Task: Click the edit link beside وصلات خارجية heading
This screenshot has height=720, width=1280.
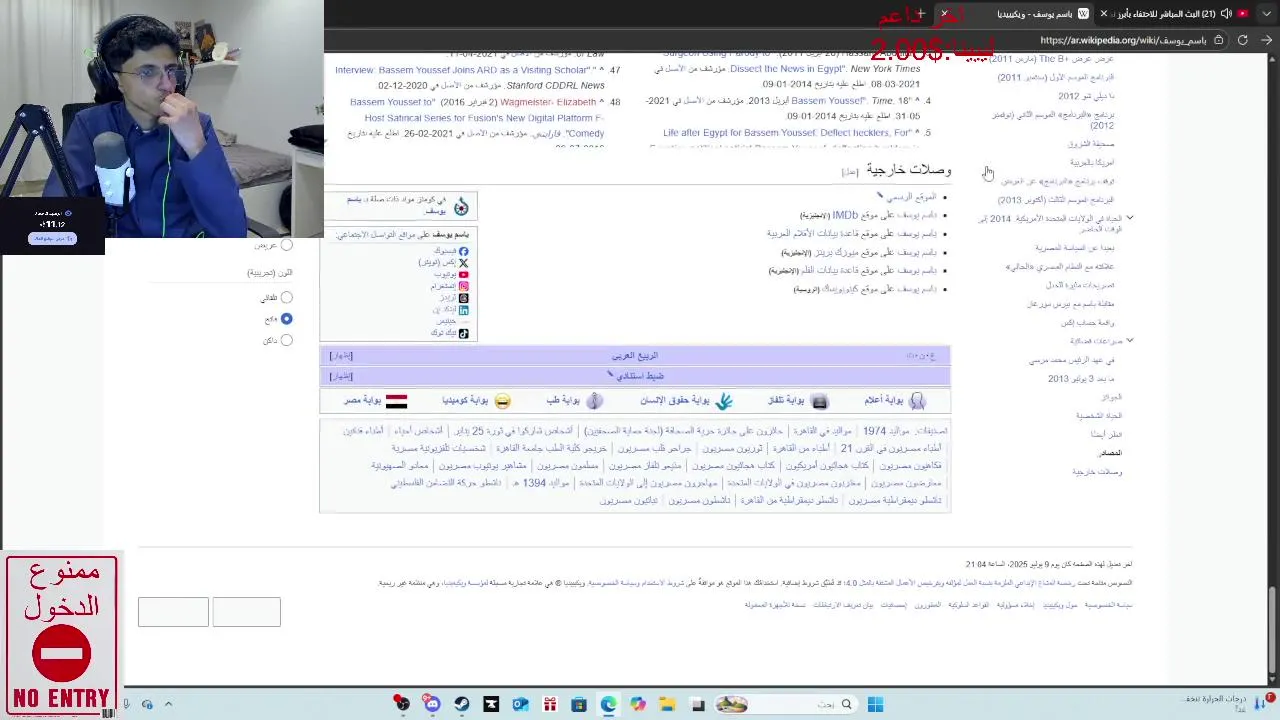Action: [850, 172]
